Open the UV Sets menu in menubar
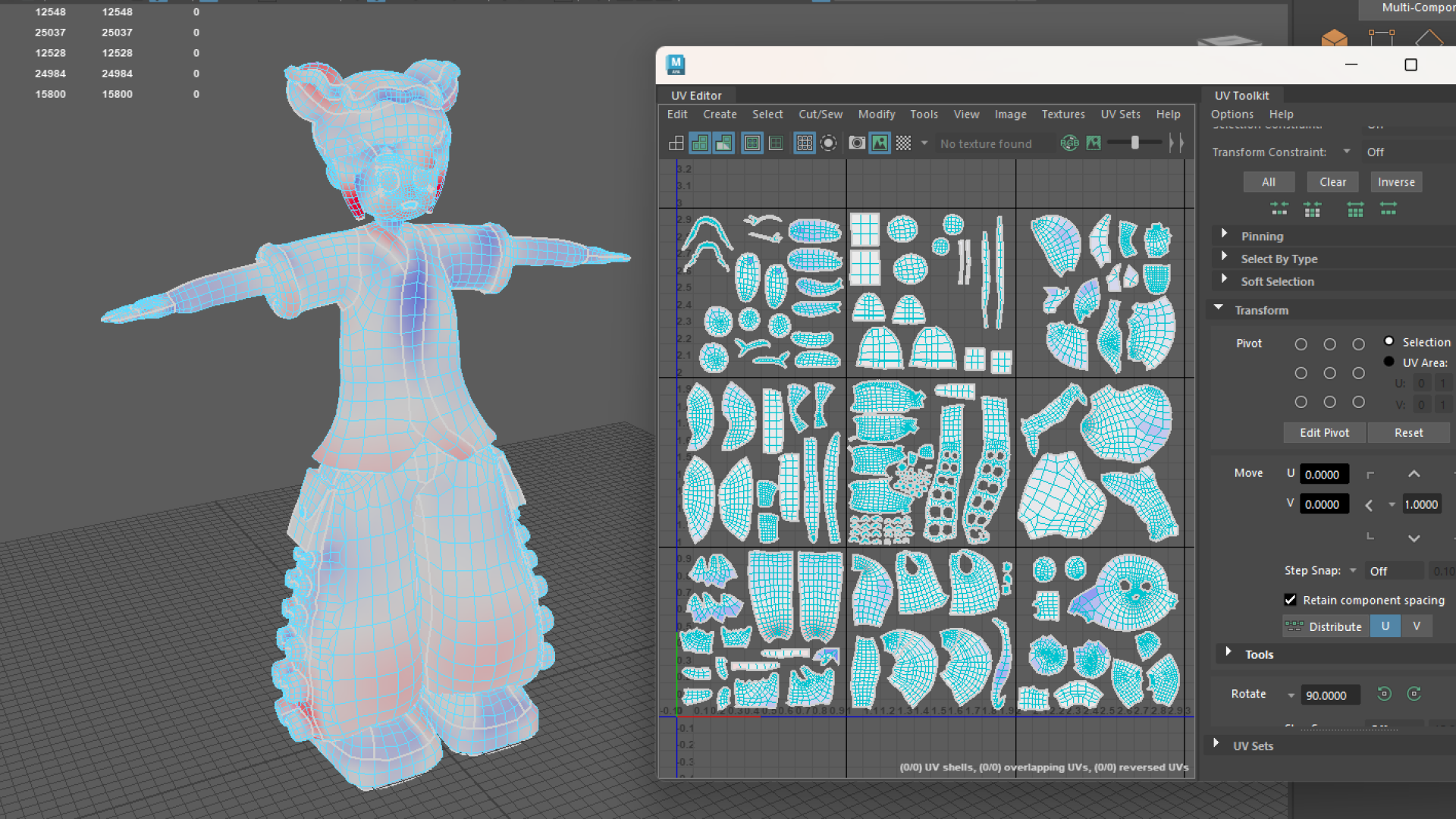The width and height of the screenshot is (1456, 819). pos(1121,115)
